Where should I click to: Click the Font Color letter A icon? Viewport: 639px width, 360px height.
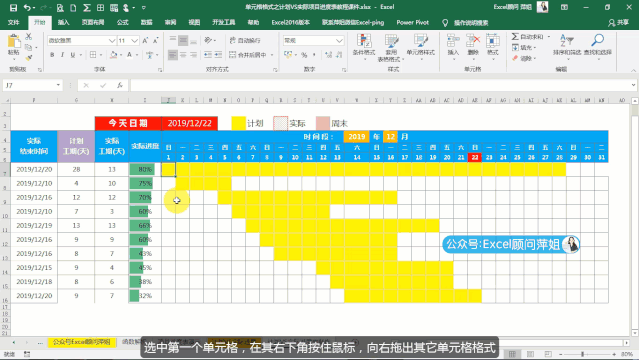[129, 55]
